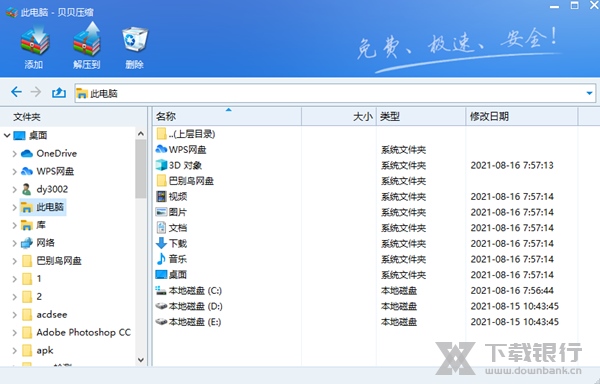Image resolution: width=600 pixels, height=384 pixels.
Task: Sort by the 类型 column header
Action: (421, 116)
